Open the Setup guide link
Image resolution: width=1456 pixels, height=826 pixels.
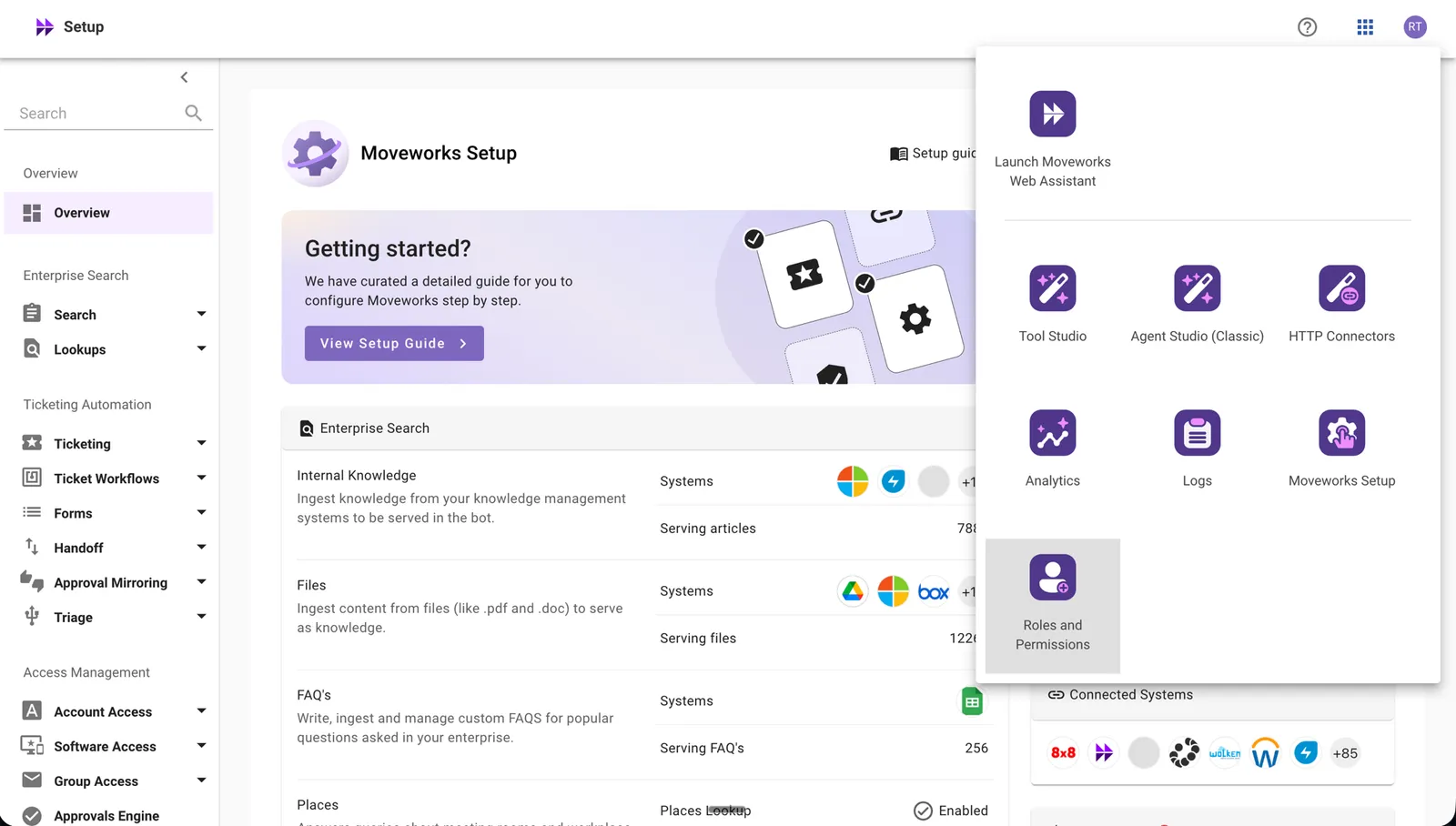933,154
